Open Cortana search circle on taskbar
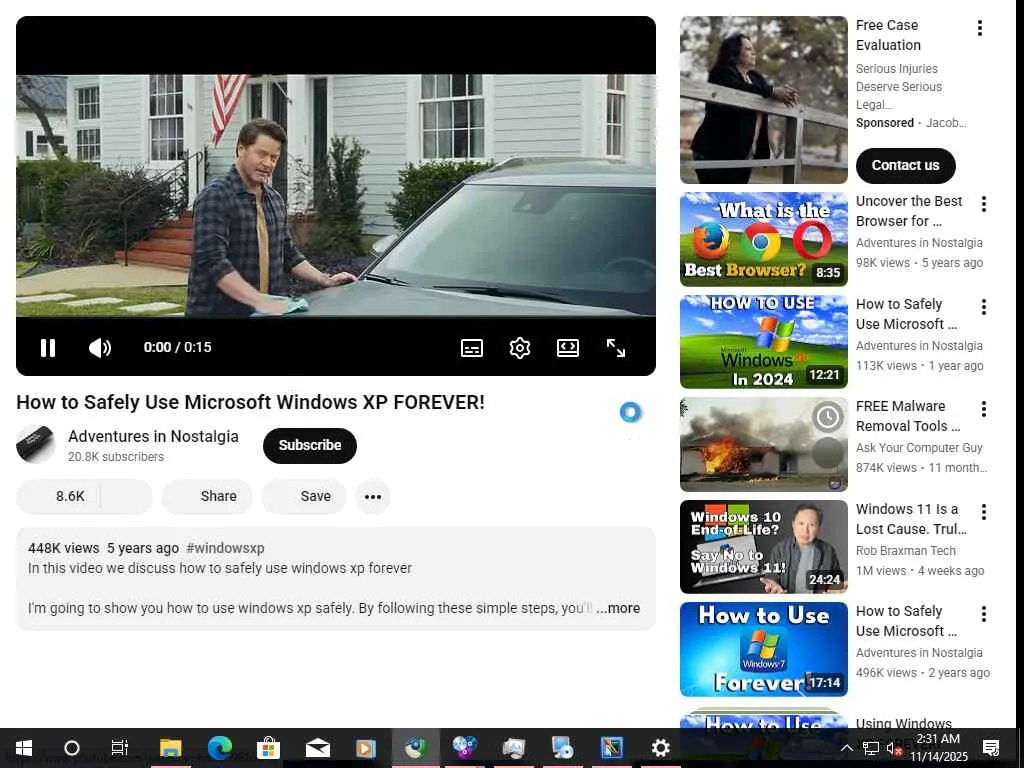 coord(72,748)
